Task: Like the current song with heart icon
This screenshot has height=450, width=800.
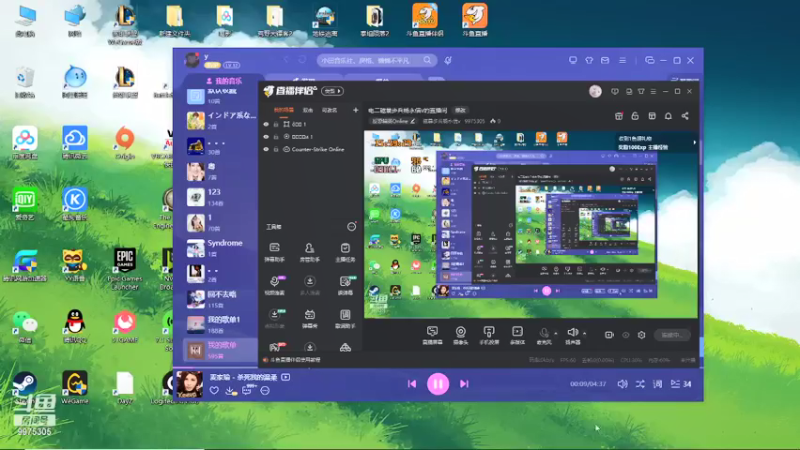Action: click(x=214, y=391)
